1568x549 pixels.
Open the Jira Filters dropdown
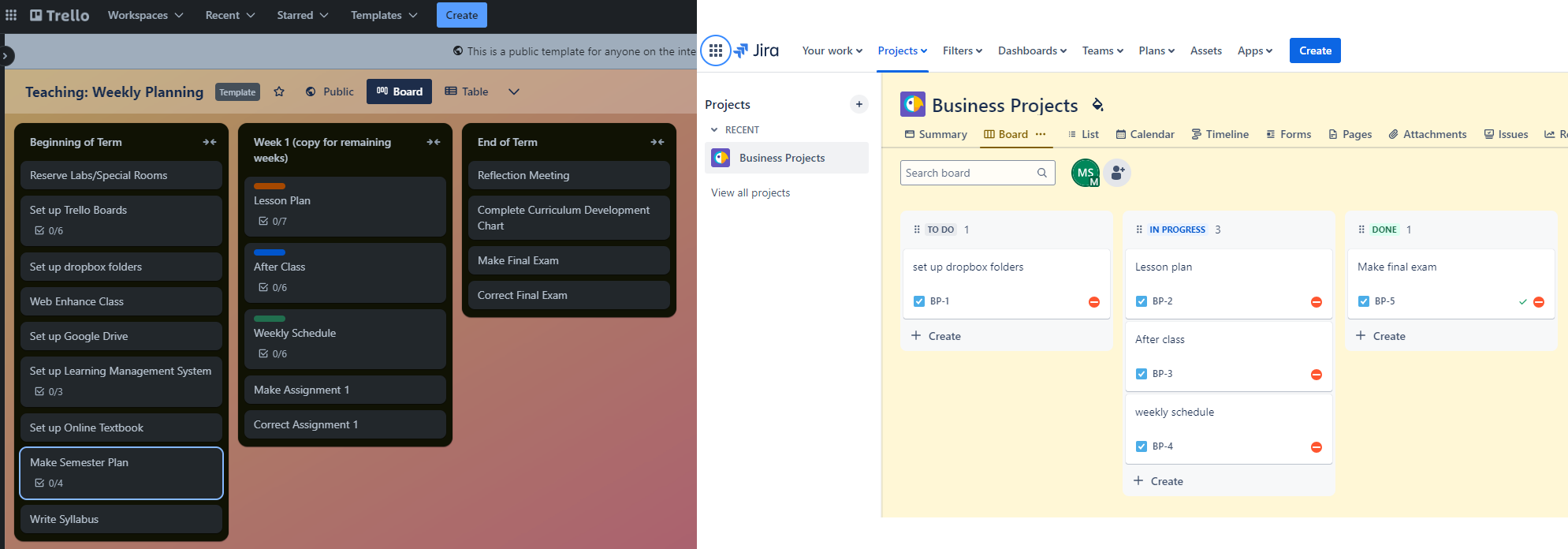(962, 50)
